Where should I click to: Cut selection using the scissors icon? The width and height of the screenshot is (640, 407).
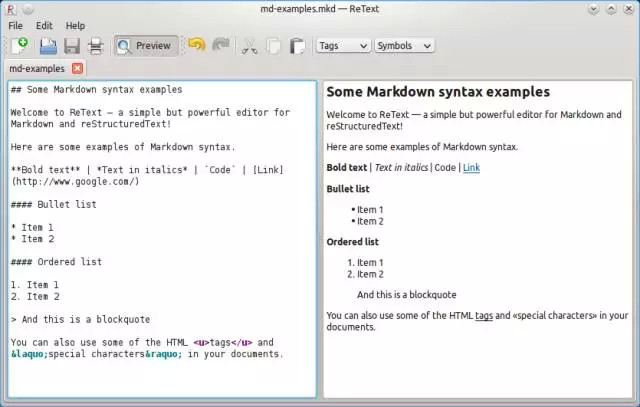(x=249, y=46)
